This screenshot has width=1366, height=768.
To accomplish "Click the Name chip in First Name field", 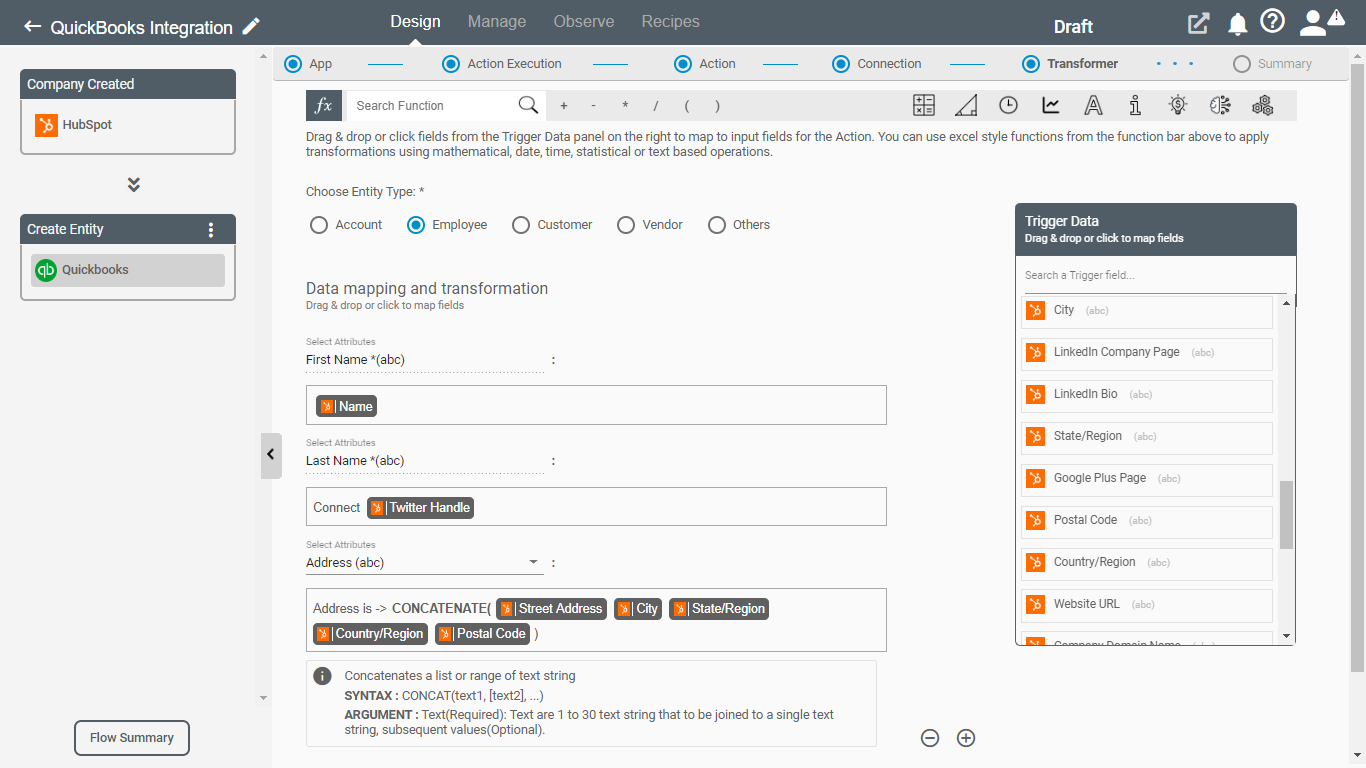I will pyautogui.click(x=346, y=406).
